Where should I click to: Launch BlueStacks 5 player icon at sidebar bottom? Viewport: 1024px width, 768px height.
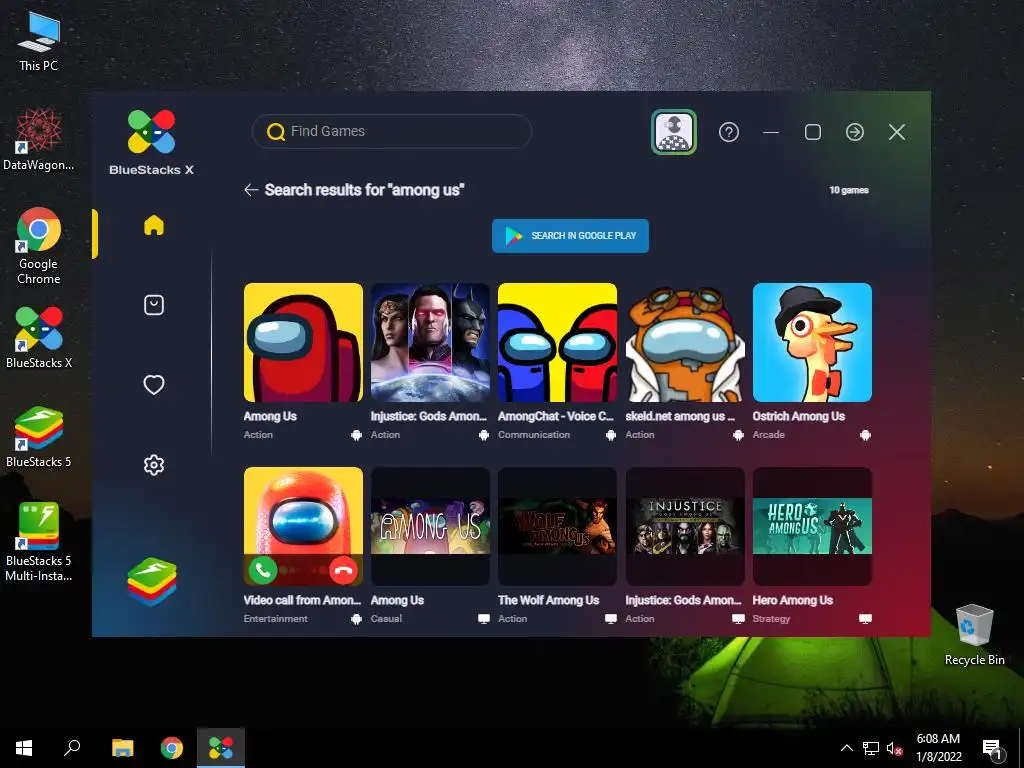pos(152,582)
